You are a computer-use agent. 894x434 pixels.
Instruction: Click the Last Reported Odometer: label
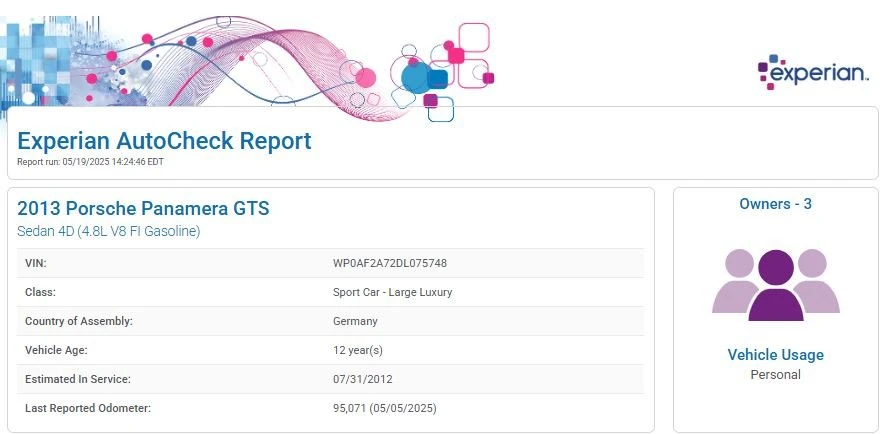coord(88,408)
